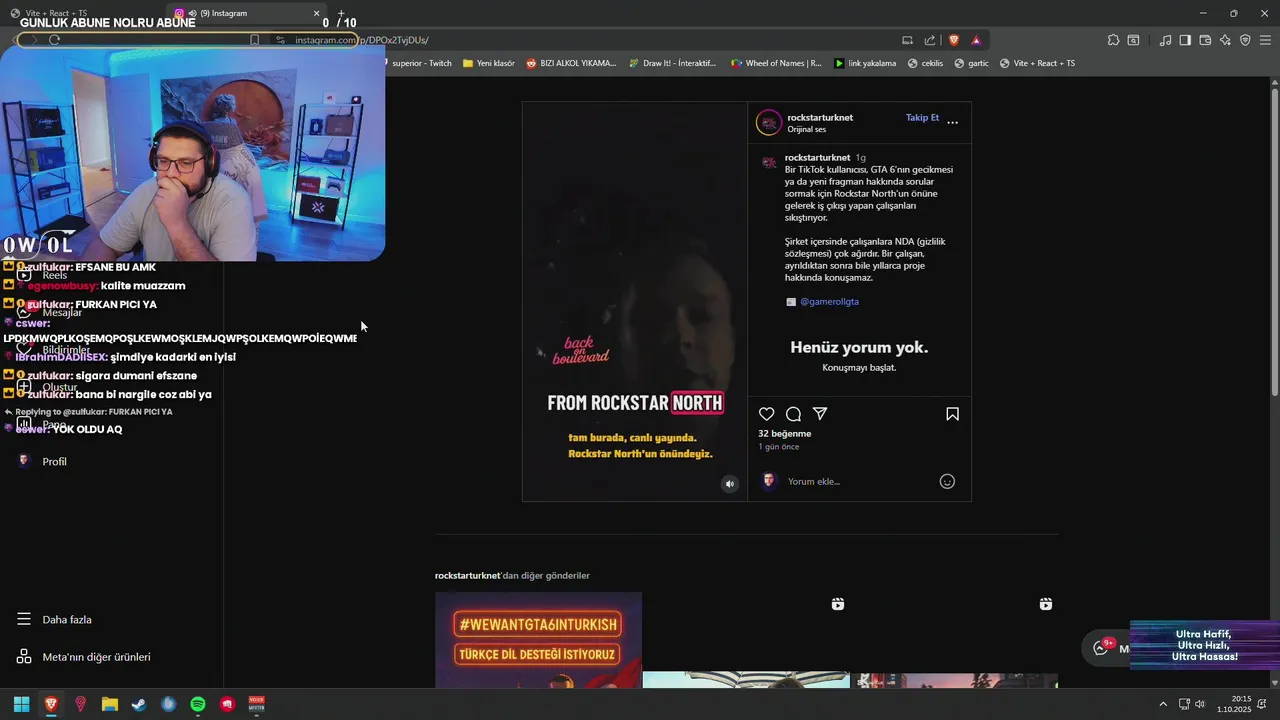Open the gartic bookmark
This screenshot has width=1280, height=720.
tap(971, 63)
